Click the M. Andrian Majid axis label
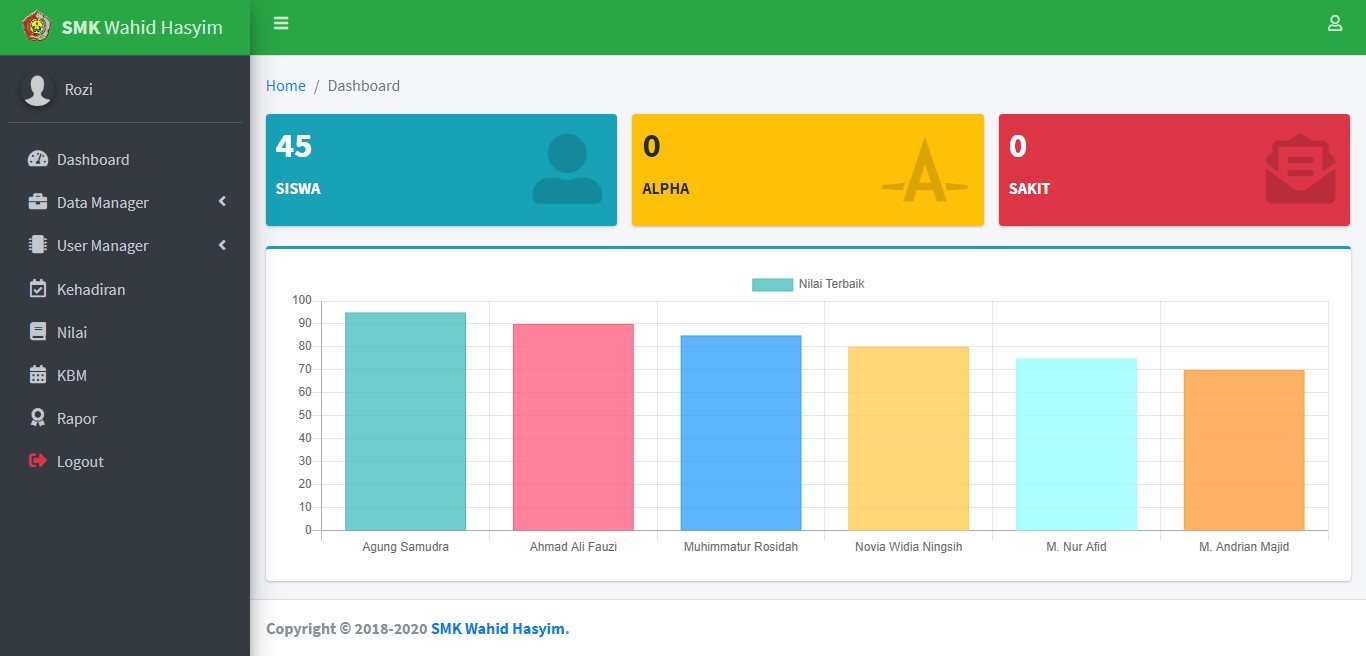This screenshot has height=656, width=1366. click(x=1244, y=547)
